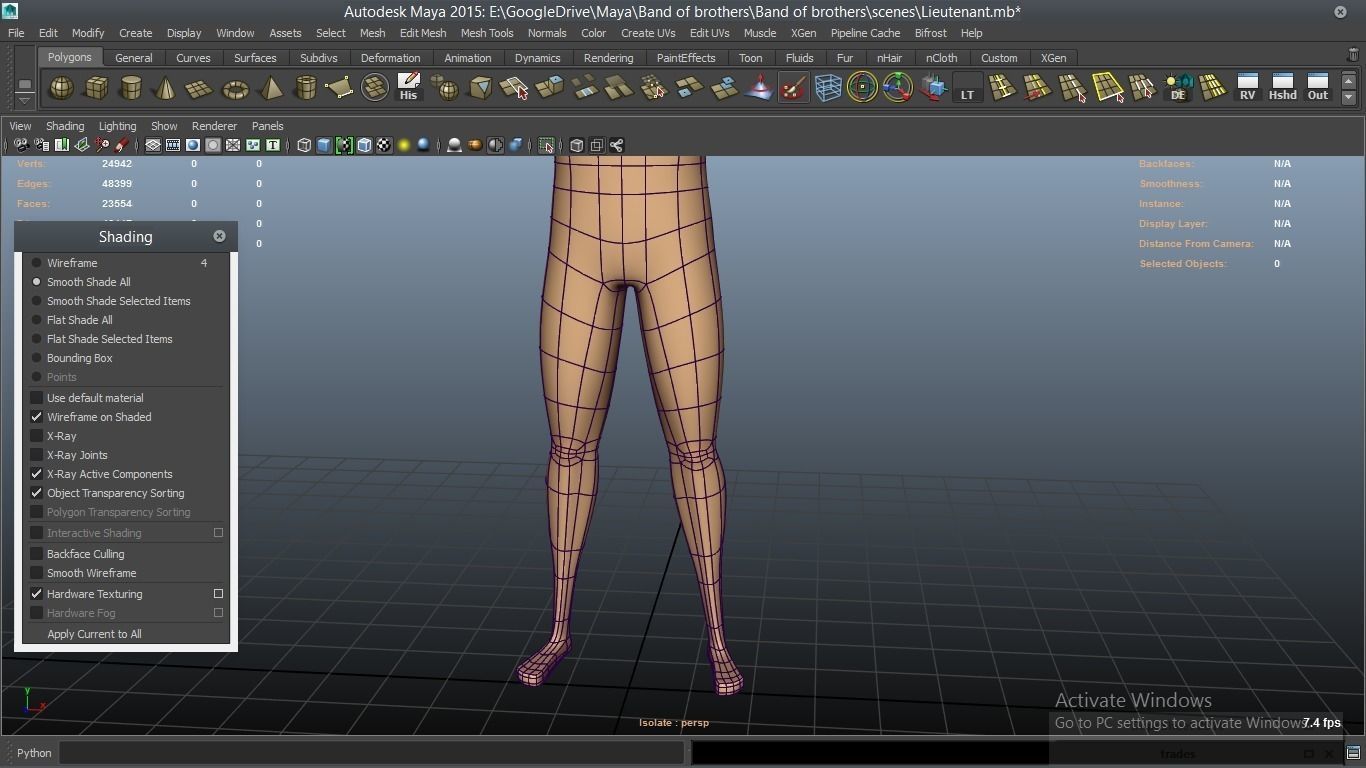Screen dimensions: 1366x768
Task: Open the panel View menu
Action: tap(20, 126)
